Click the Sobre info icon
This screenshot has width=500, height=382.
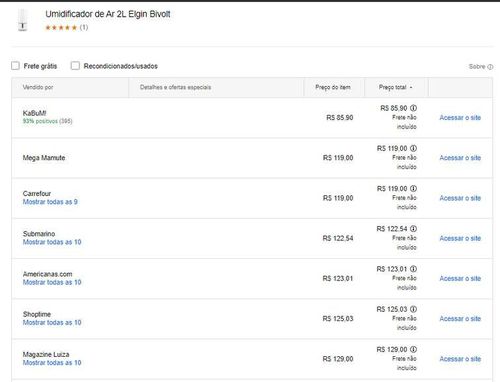(x=490, y=67)
